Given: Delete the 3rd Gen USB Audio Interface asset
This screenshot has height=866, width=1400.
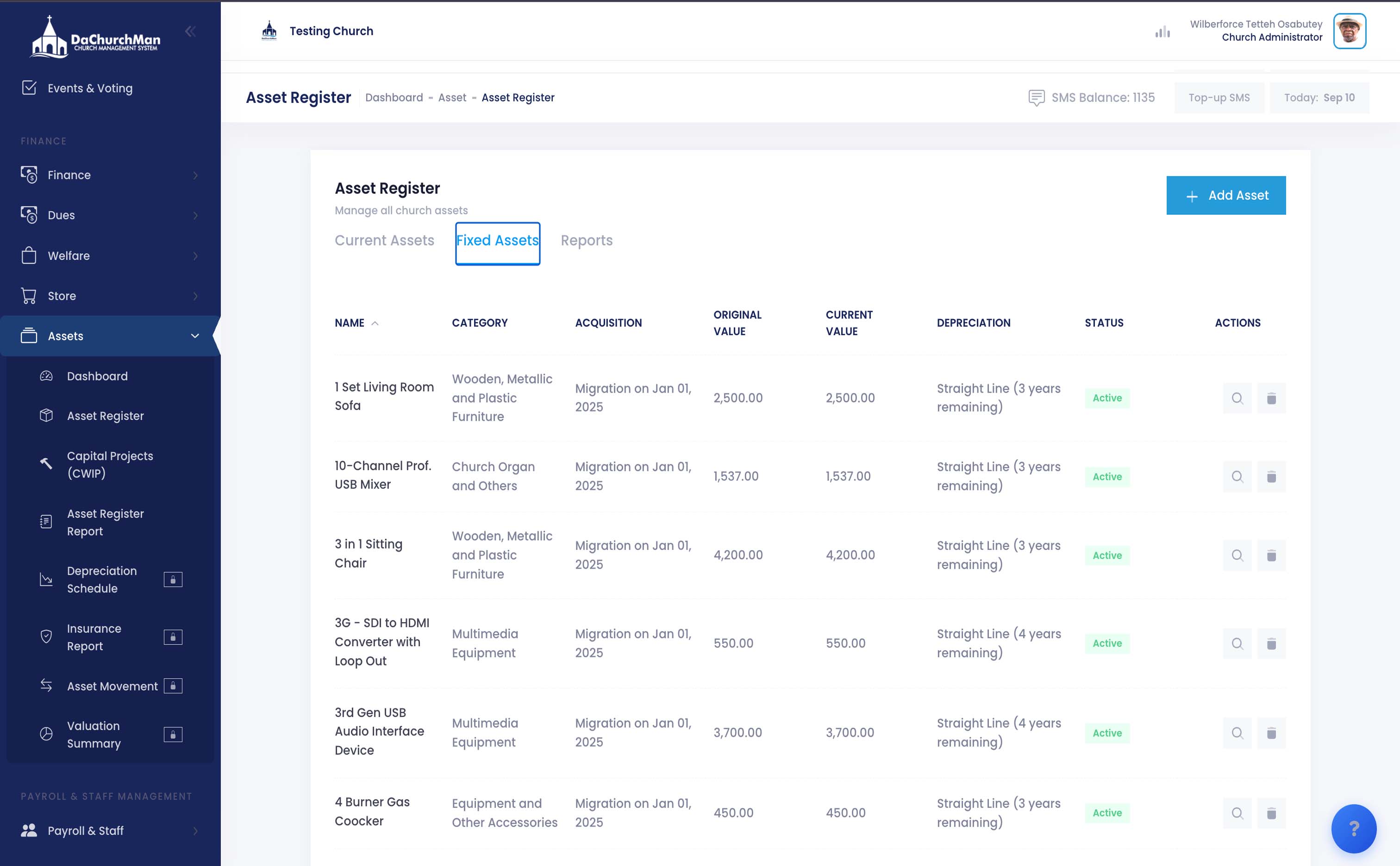Looking at the screenshot, I should tap(1271, 733).
